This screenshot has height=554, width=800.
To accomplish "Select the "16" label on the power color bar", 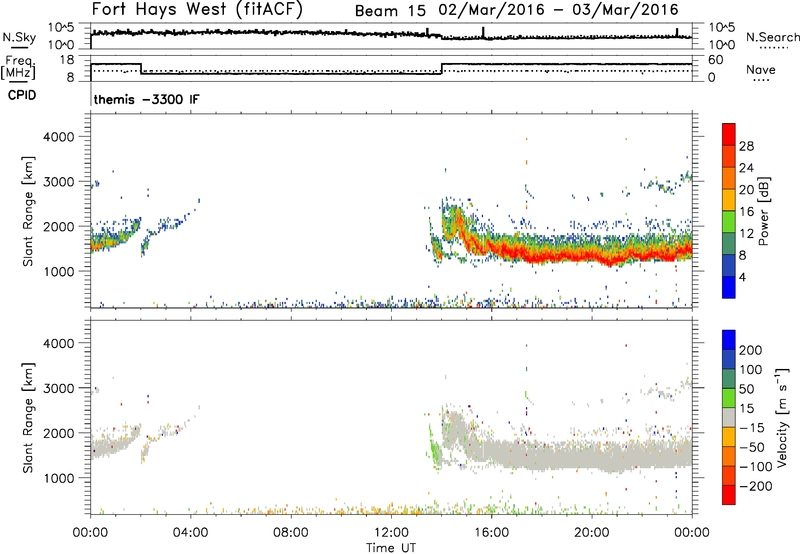I will pos(746,212).
